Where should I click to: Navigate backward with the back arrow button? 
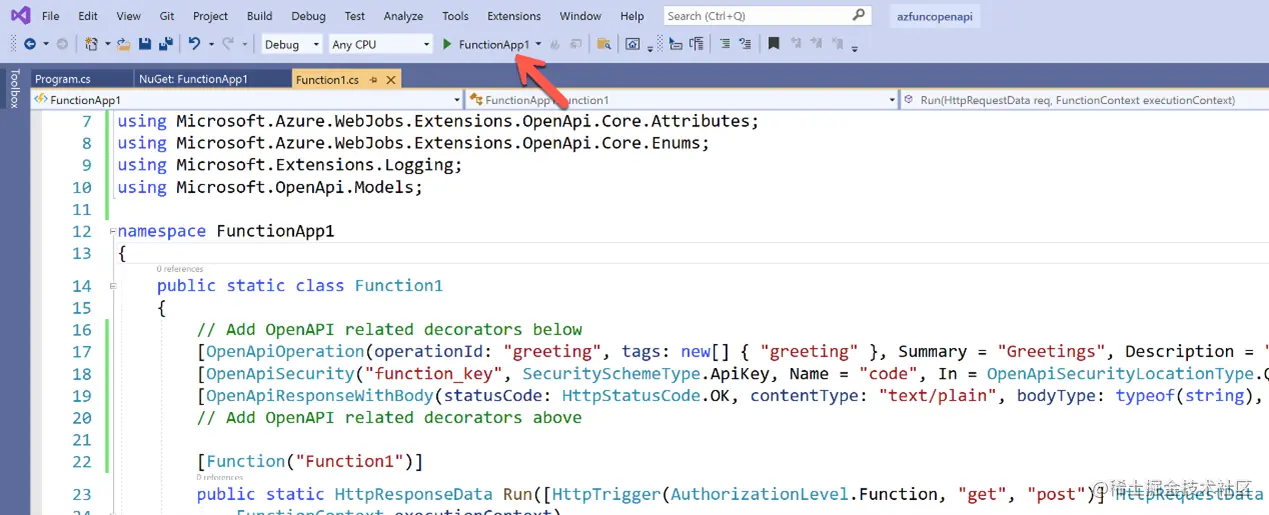[30, 44]
